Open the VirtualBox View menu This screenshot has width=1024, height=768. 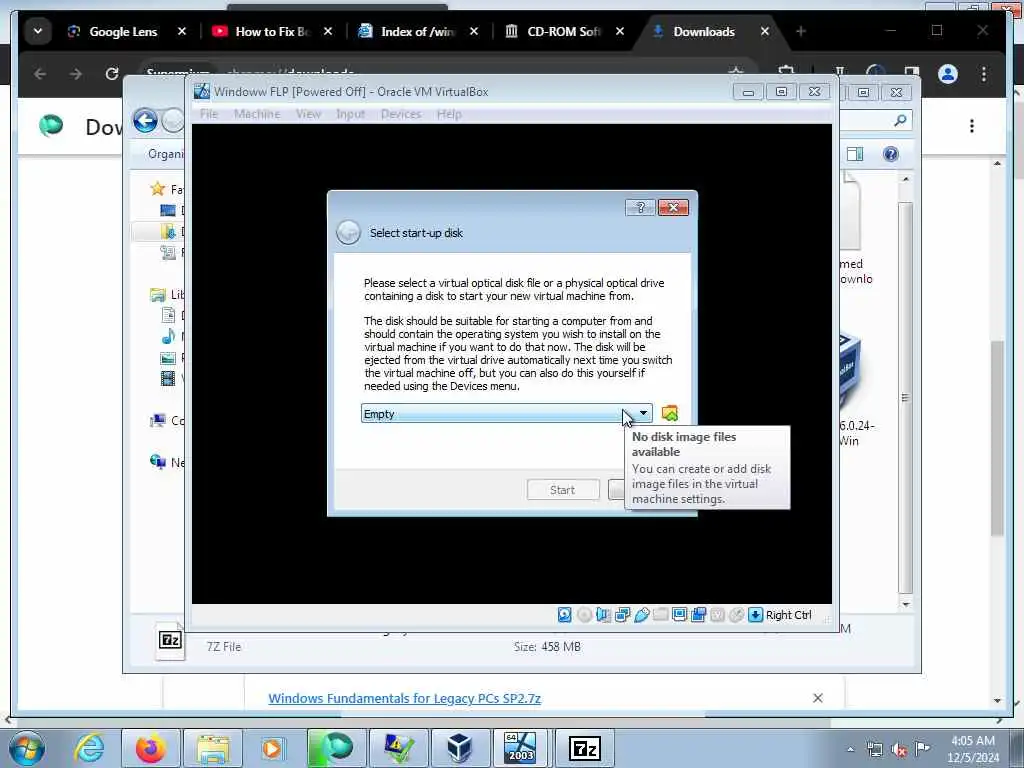[308, 114]
